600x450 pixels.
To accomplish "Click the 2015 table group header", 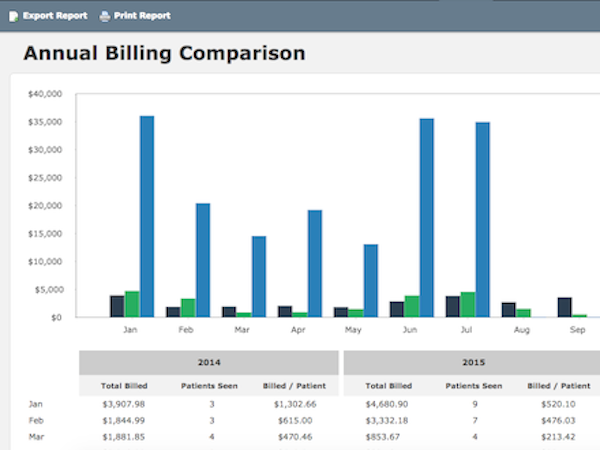I will (473, 363).
